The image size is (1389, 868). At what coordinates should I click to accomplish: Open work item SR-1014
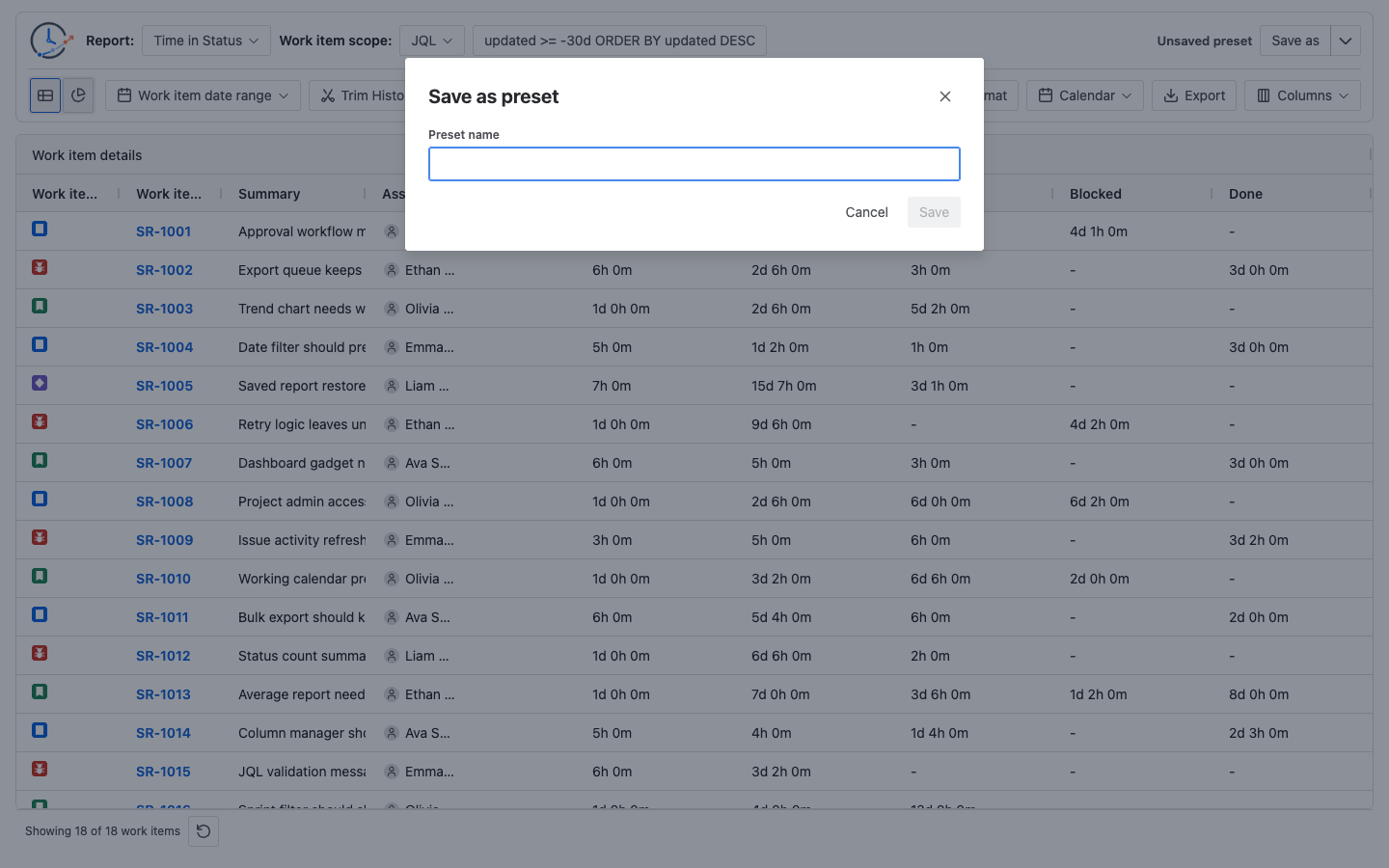pos(163,733)
